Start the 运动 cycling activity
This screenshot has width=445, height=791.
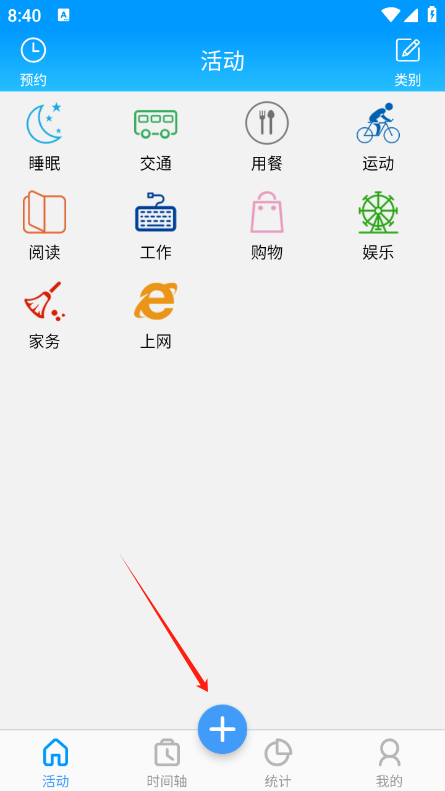coord(378,123)
